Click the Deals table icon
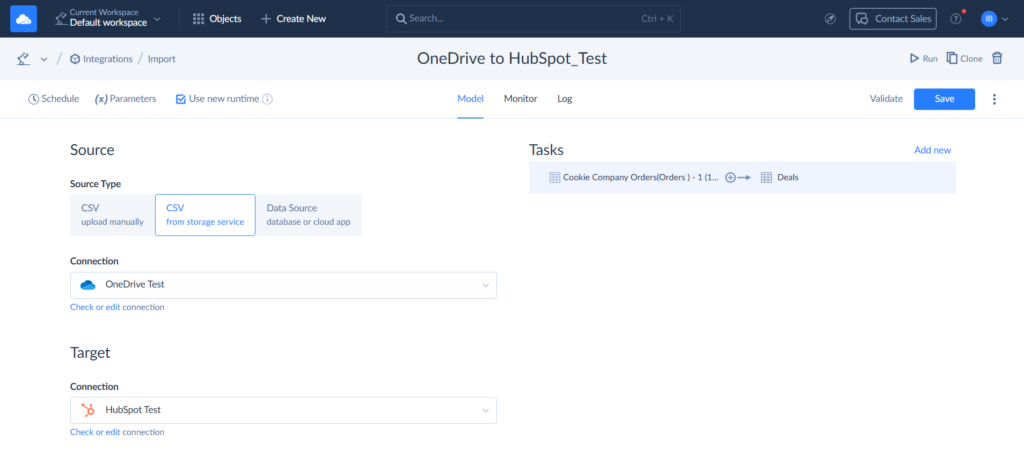Viewport: 1024px width, 450px height. [x=767, y=177]
